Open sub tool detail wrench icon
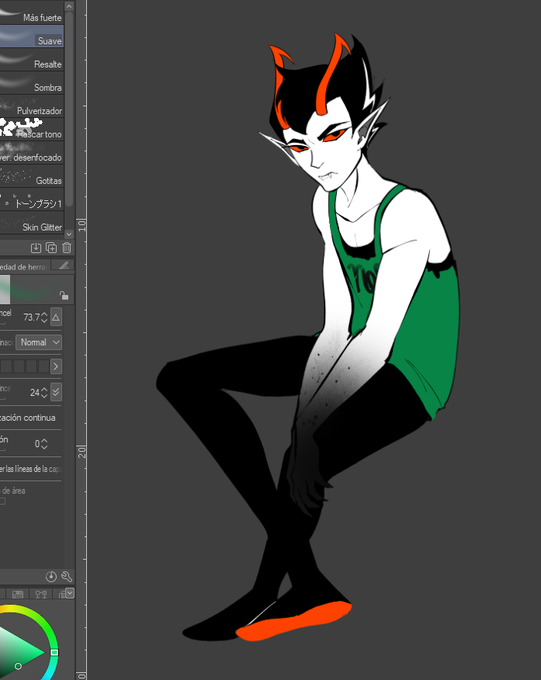This screenshot has width=541, height=680. coord(66,576)
